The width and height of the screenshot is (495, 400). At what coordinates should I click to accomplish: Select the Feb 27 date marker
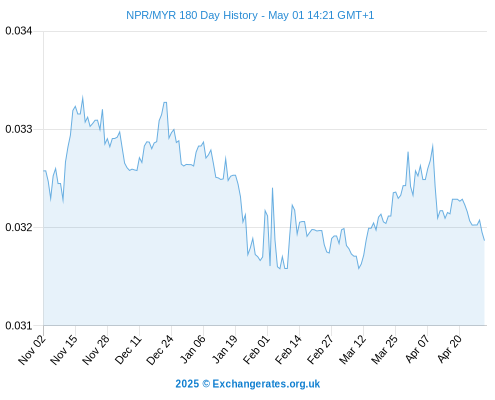click(x=320, y=350)
